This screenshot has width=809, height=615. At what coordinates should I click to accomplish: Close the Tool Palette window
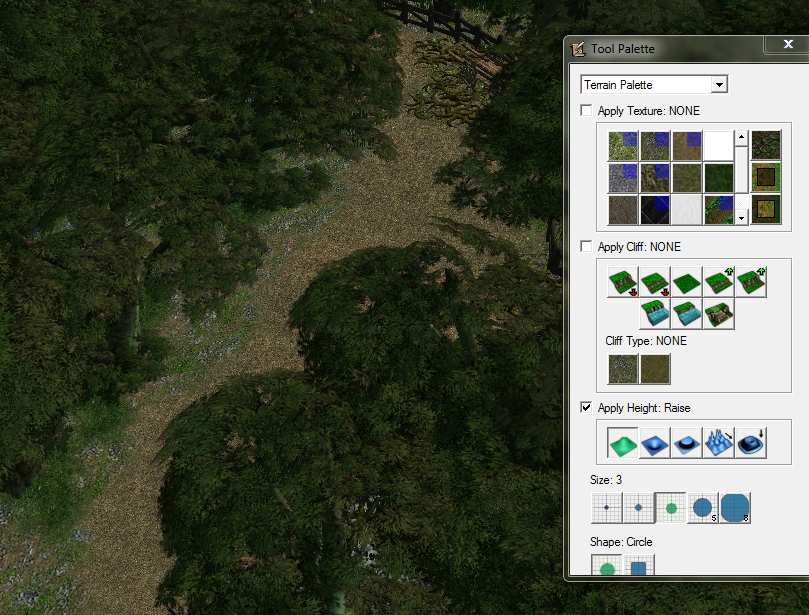click(x=788, y=44)
